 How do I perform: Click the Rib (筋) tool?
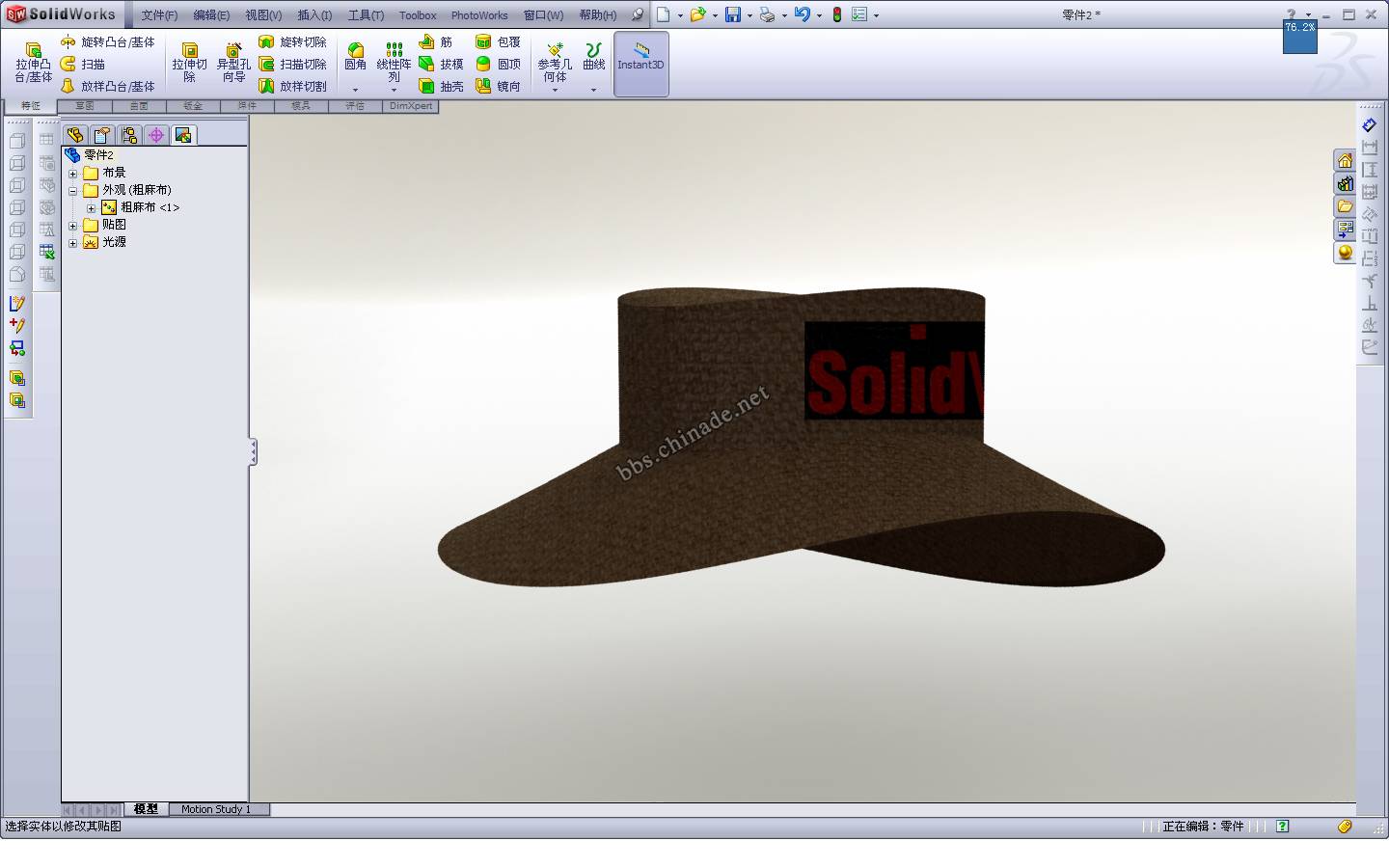[x=436, y=42]
